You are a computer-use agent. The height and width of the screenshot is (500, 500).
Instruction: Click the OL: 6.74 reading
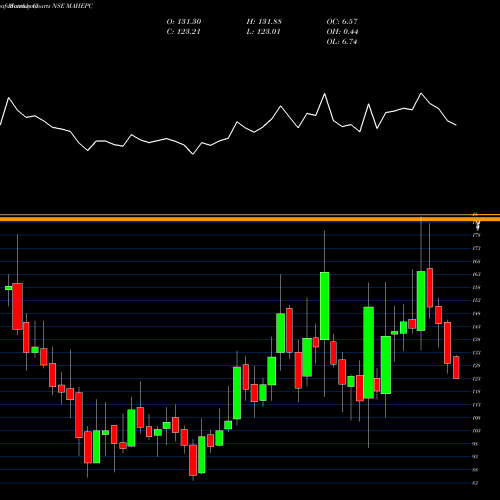tap(342, 42)
